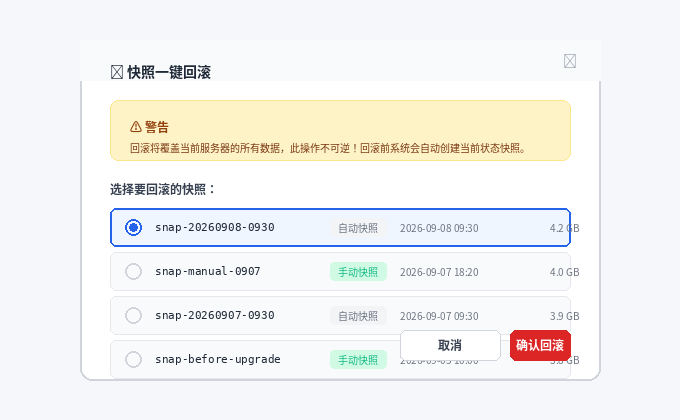Screen dimensions: 680x420
Task: Click the snap-manual-0907 snapshot name
Action: tap(208, 272)
